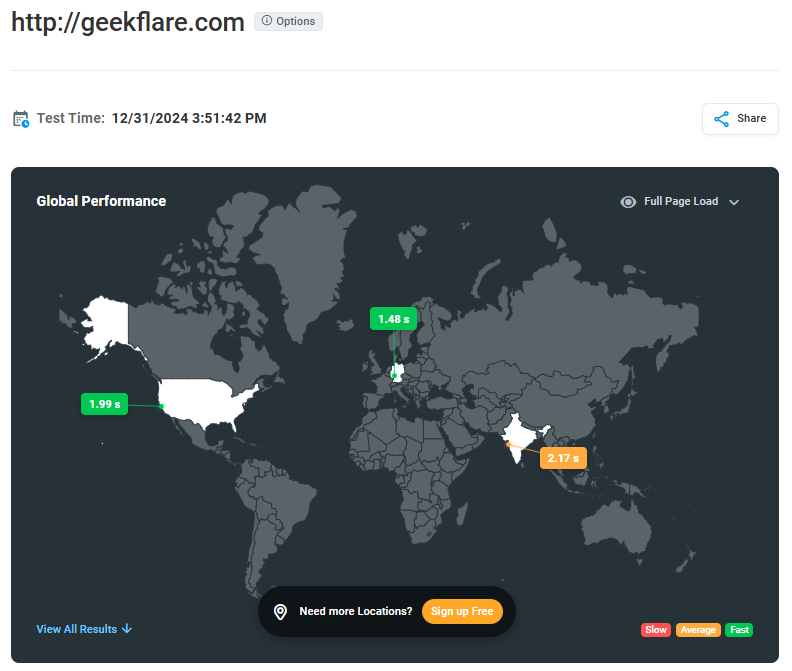Click the Global Performance heading
Viewport: 792px width, 671px height.
tap(101, 201)
